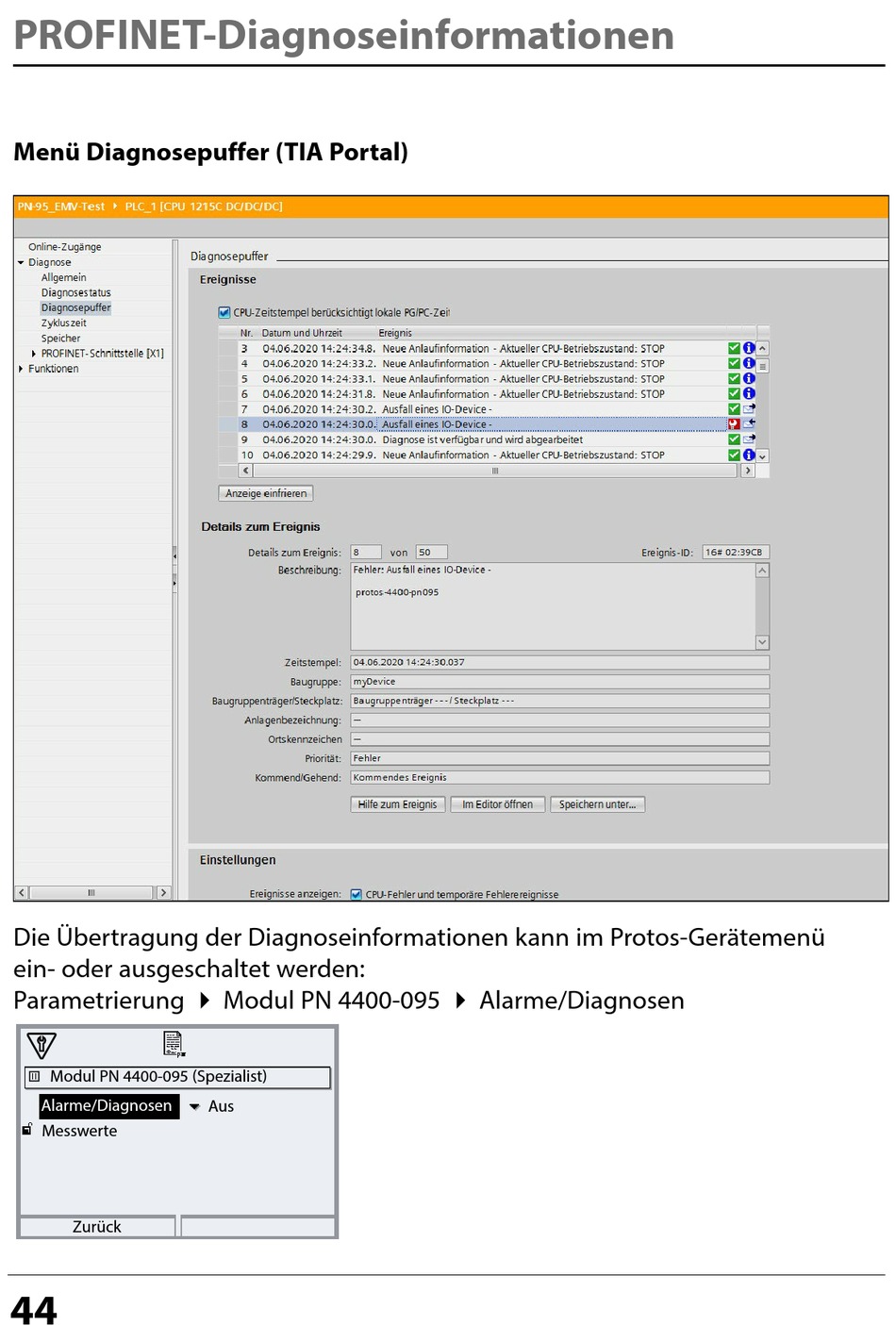Click outgoing event icon for row 7
This screenshot has width=896, height=1325.
tap(749, 409)
